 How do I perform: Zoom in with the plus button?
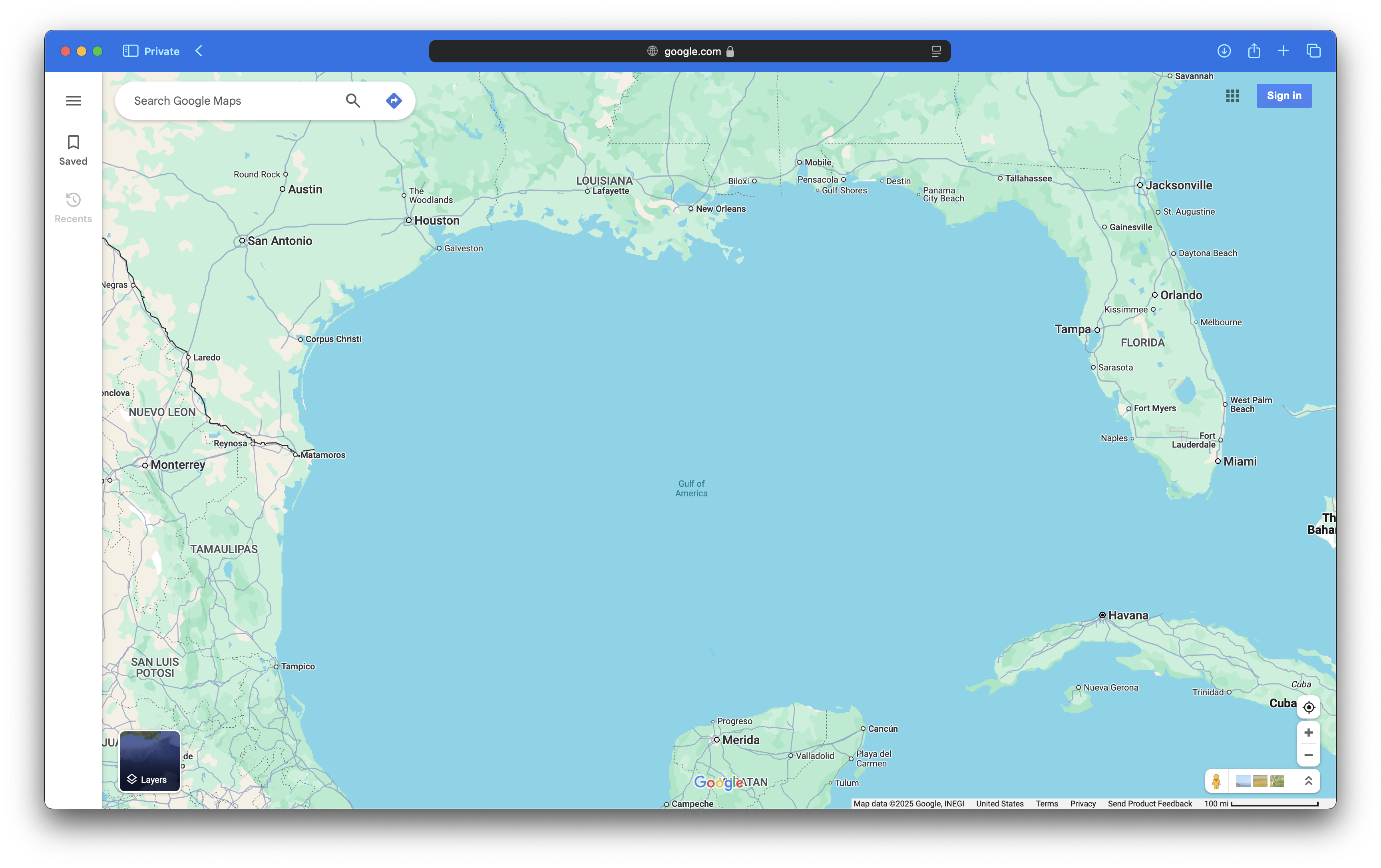click(x=1308, y=733)
